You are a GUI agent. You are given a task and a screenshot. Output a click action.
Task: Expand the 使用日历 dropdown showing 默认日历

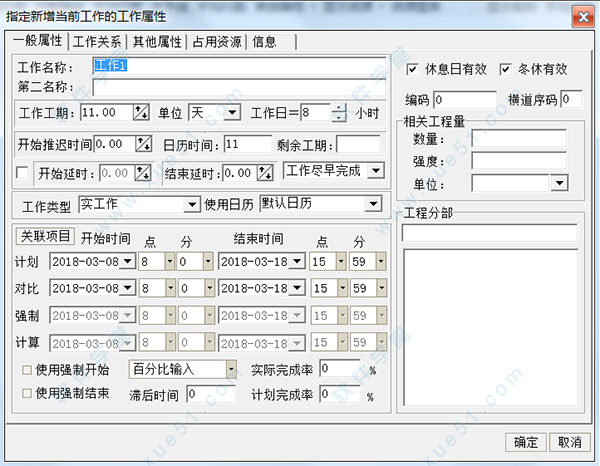373,205
